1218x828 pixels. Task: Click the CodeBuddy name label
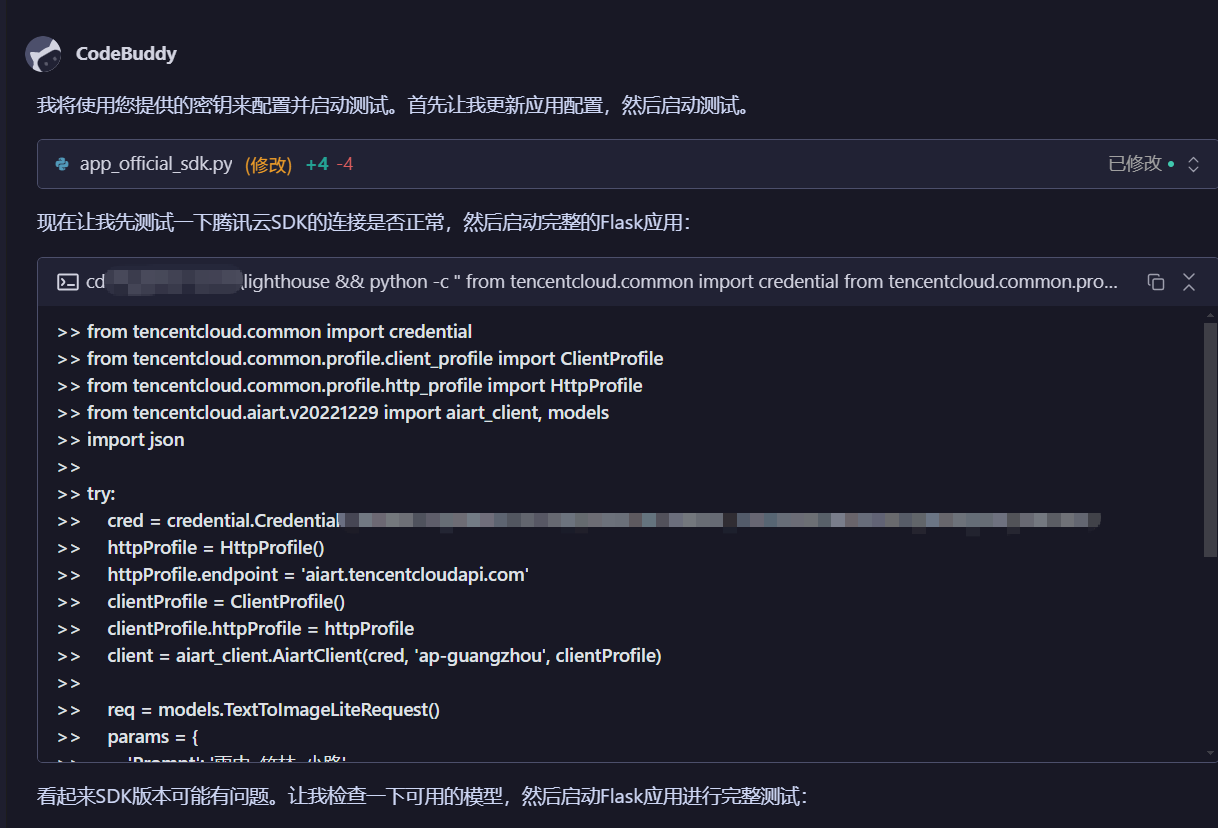click(126, 54)
